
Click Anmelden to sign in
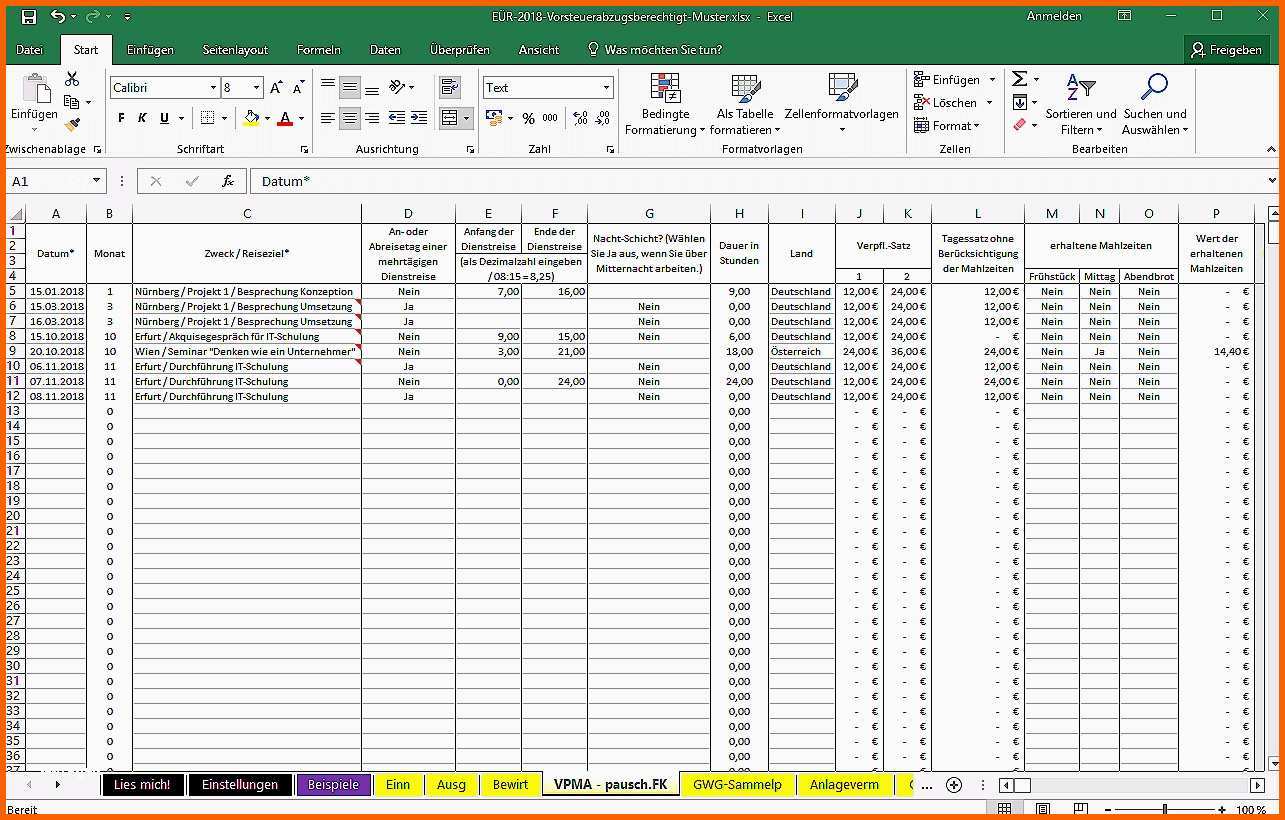click(x=1054, y=16)
